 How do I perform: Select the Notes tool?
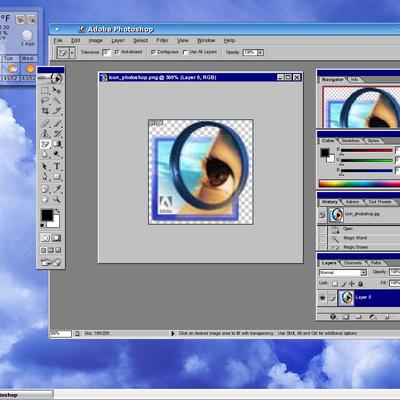point(45,189)
